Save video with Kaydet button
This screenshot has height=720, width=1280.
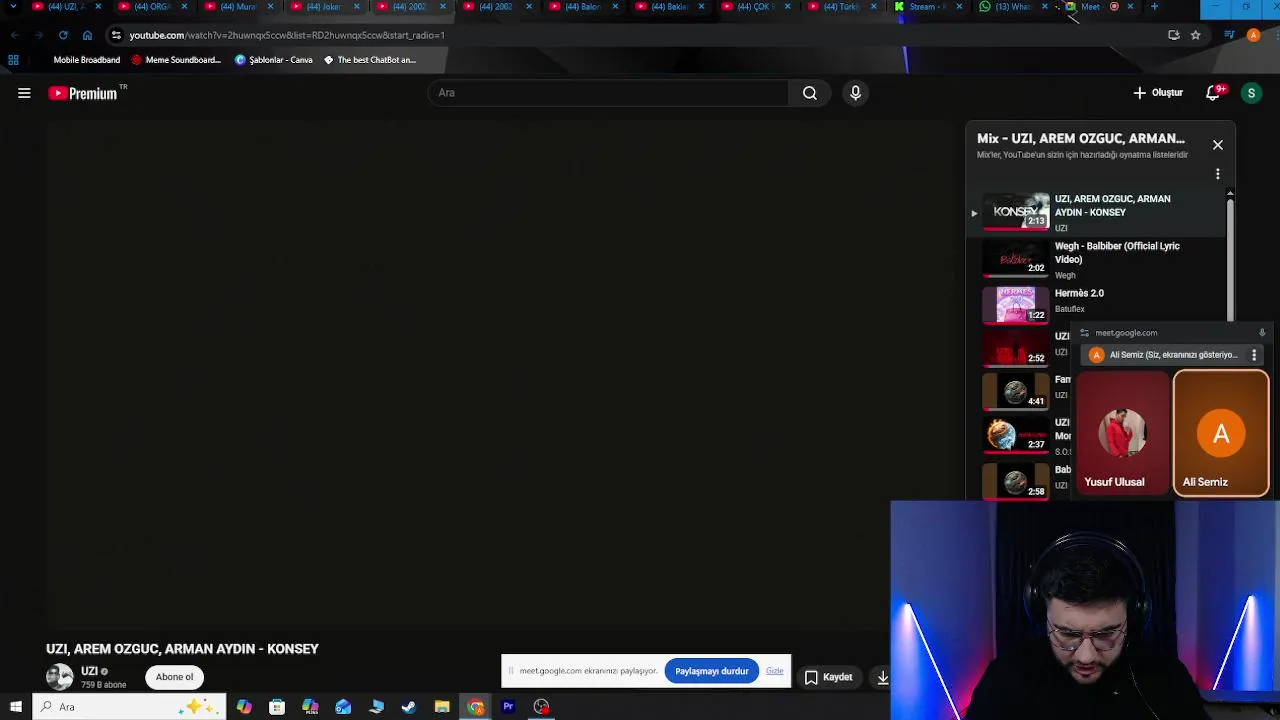point(829,677)
